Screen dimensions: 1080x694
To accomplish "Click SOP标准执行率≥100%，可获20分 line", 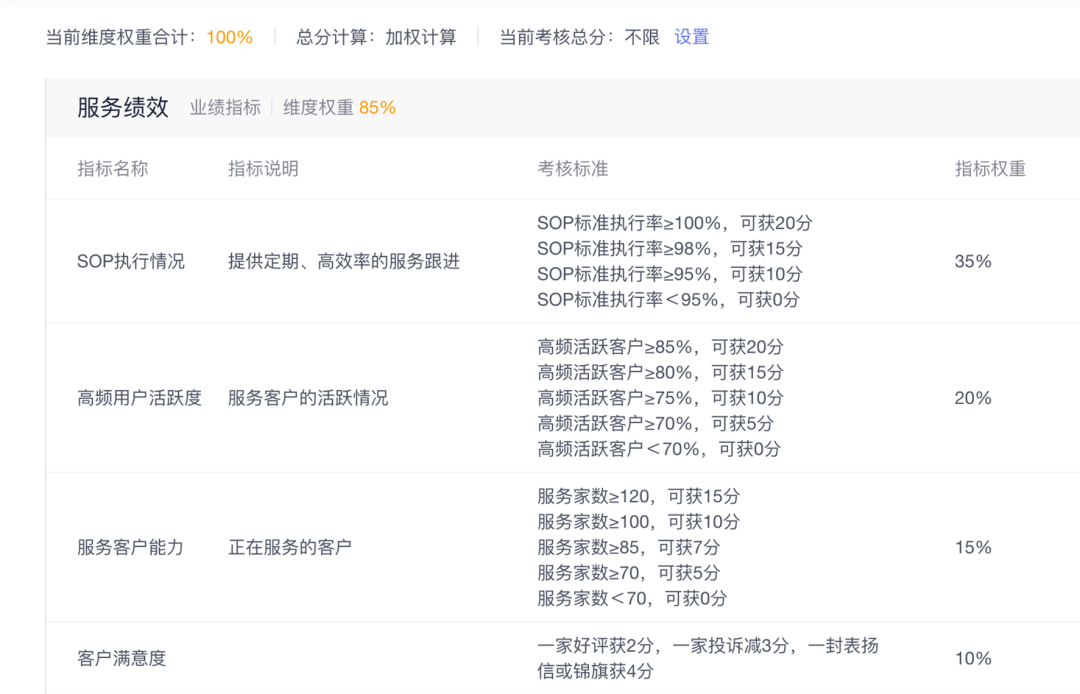I will point(674,223).
